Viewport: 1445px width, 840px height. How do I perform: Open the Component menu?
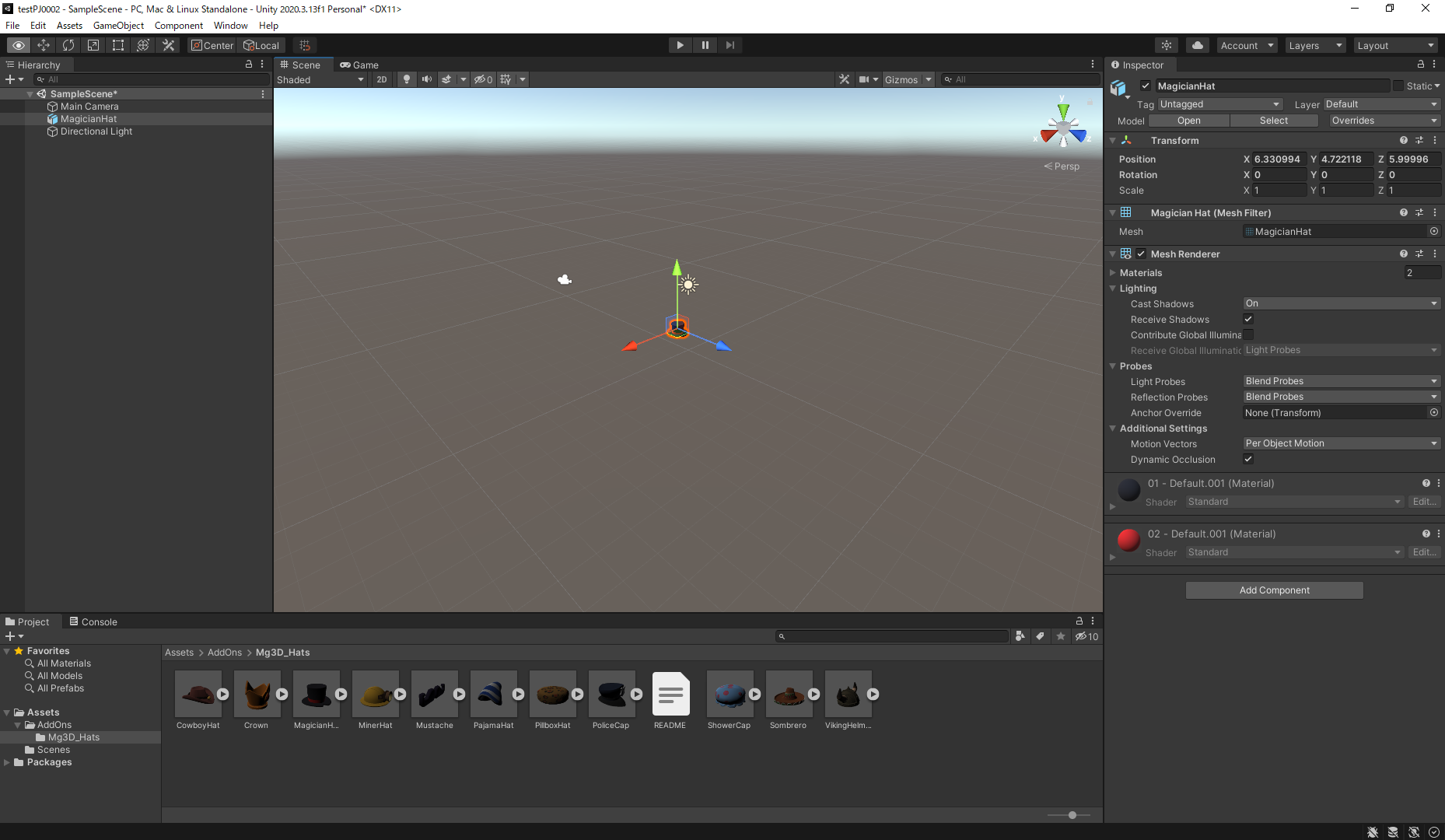(x=179, y=26)
